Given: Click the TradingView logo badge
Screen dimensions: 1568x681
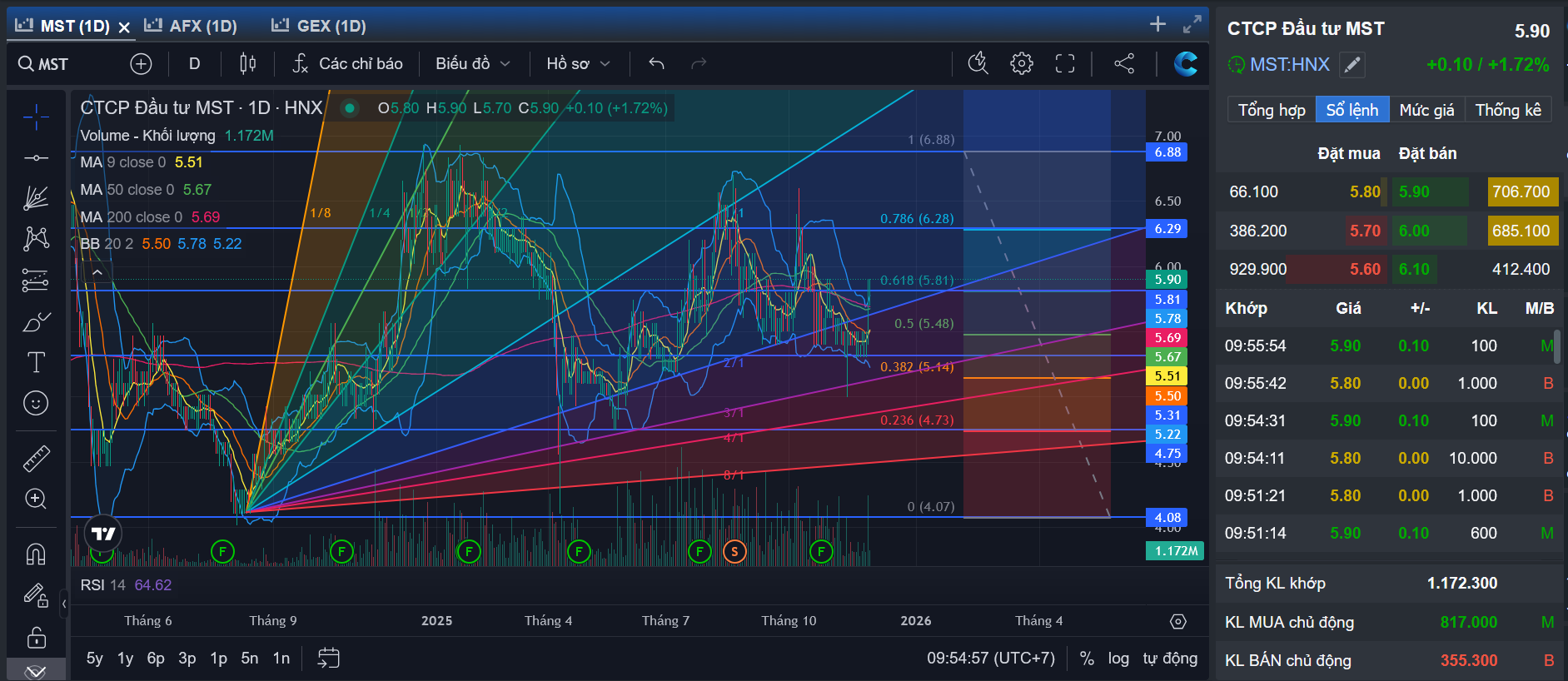Looking at the screenshot, I should tap(103, 534).
